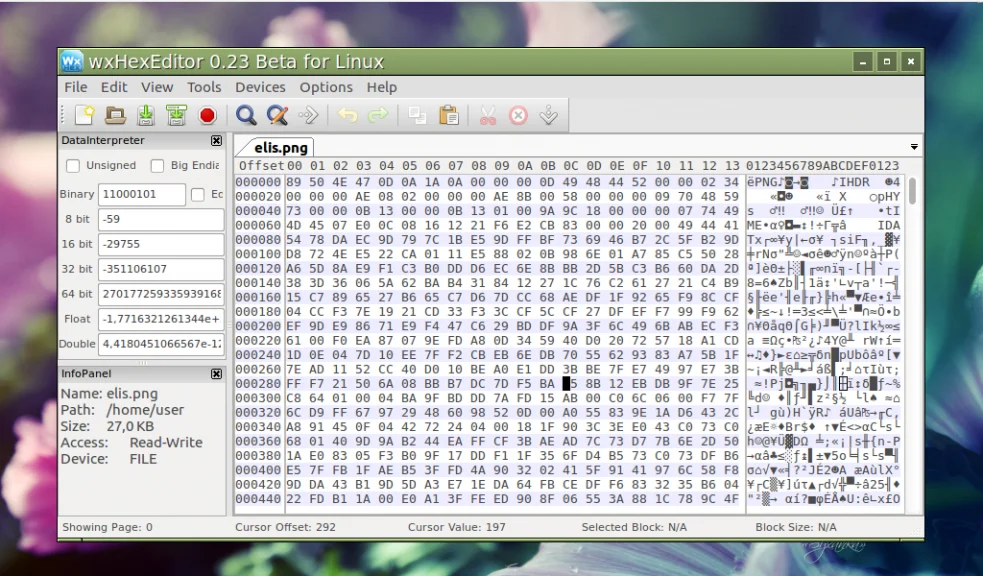Click 'Showing Page: 0' status entry
The image size is (983, 576).
pos(107,527)
